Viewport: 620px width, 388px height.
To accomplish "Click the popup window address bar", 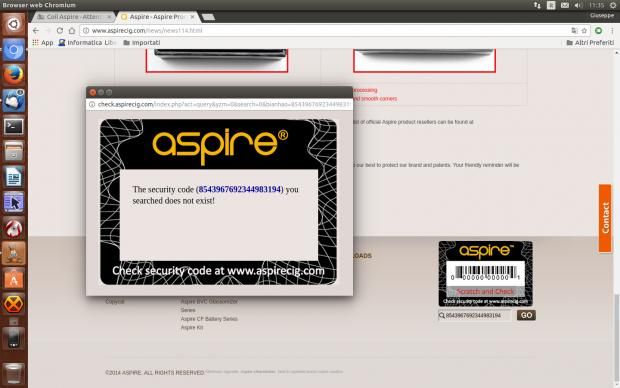I will point(219,104).
